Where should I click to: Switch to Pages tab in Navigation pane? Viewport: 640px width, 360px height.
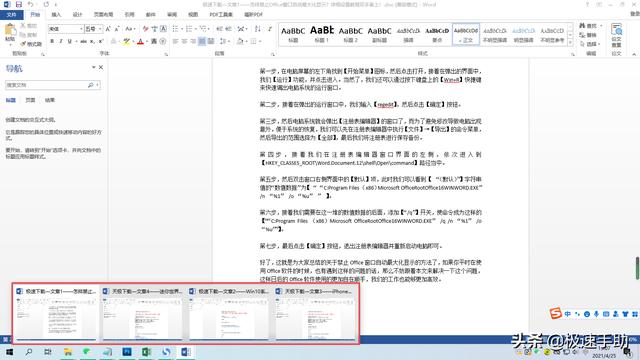pyautogui.click(x=30, y=100)
